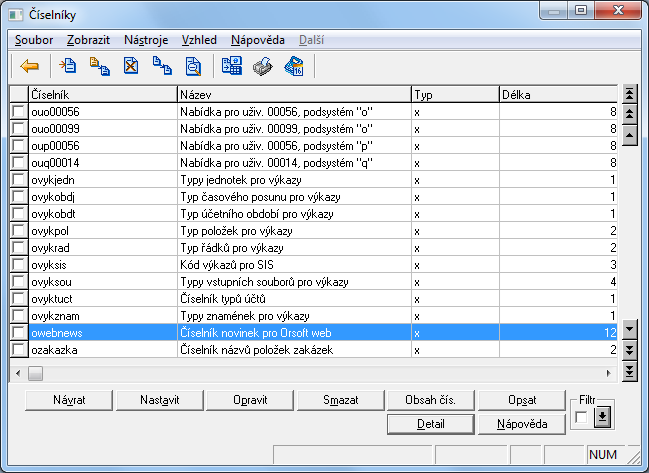Image resolution: width=649 pixels, height=473 pixels.
Task: Click the yellow back arrow icon
Action: [30, 67]
